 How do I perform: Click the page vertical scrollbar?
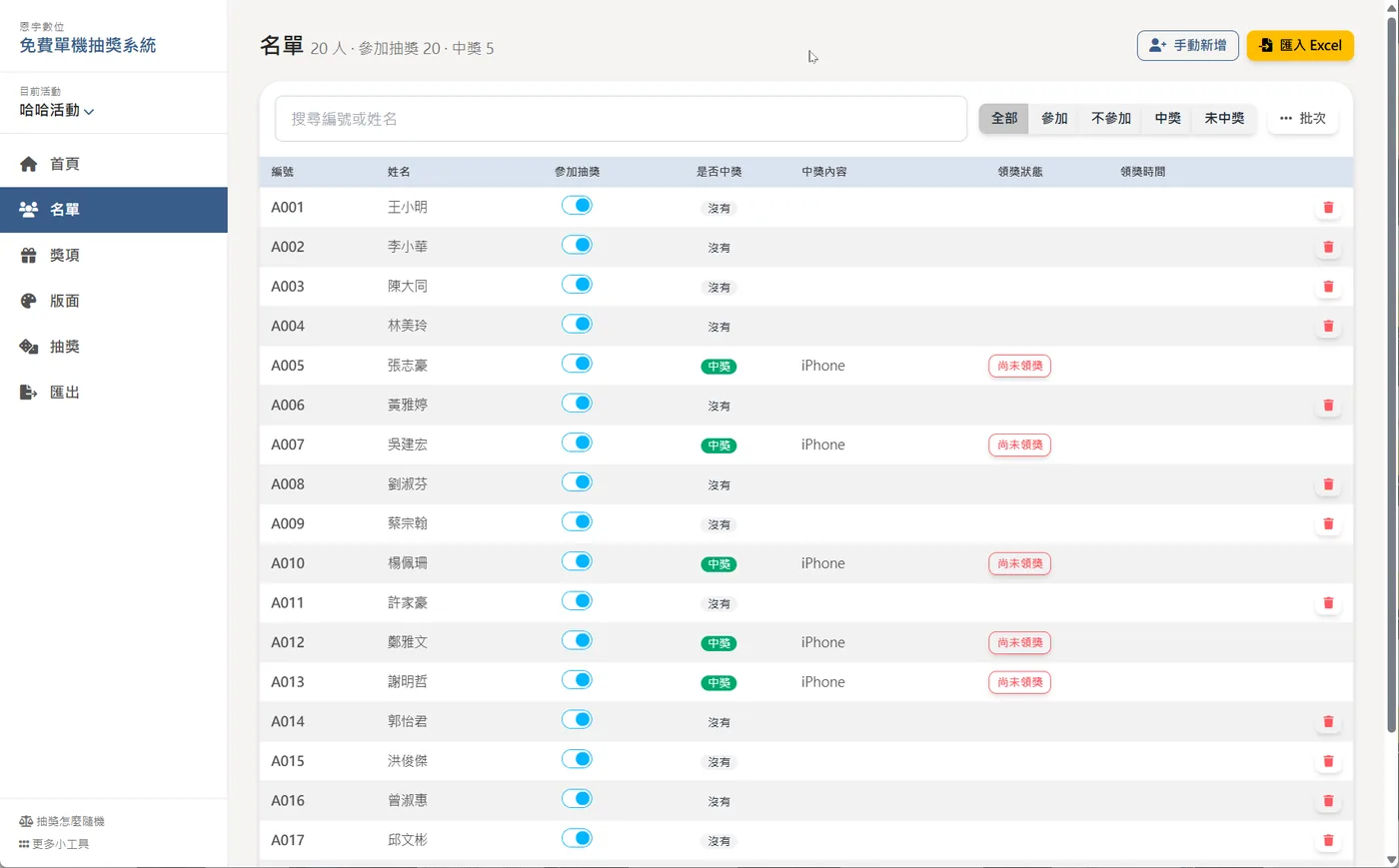[1391, 375]
